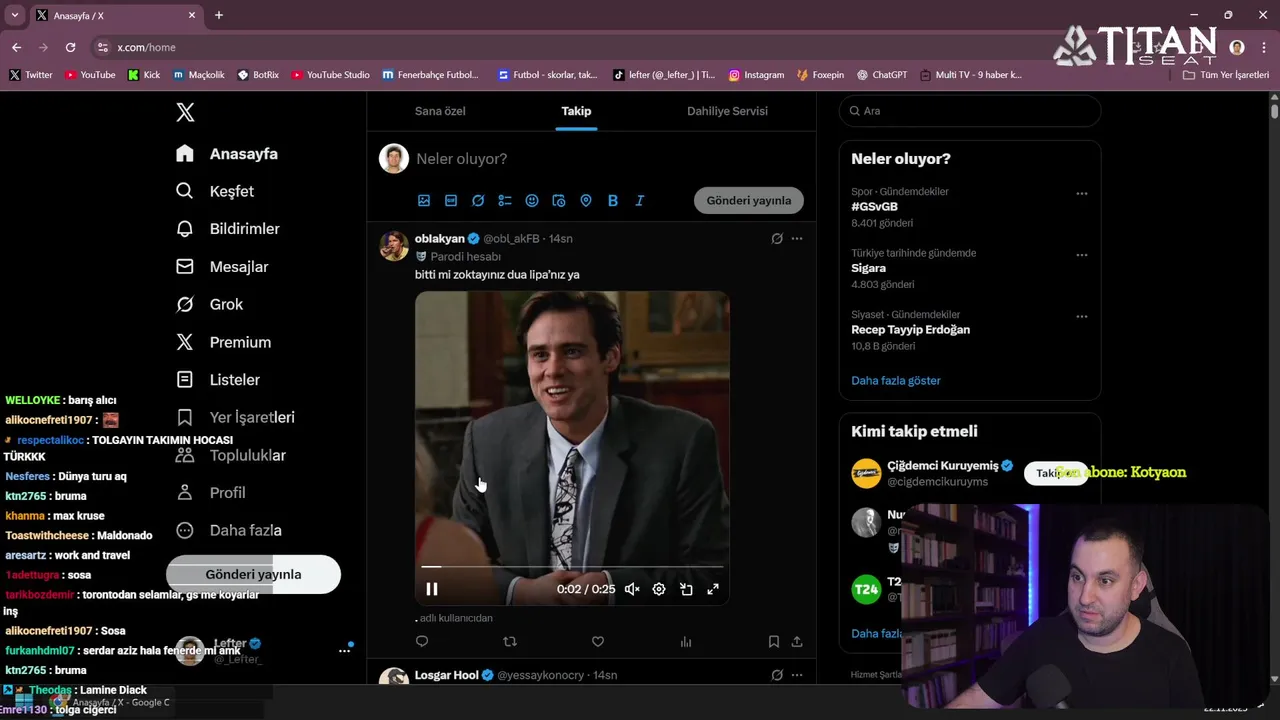This screenshot has height=720, width=1280.
Task: Open more options for #GSvGB trend
Action: coord(1082,193)
